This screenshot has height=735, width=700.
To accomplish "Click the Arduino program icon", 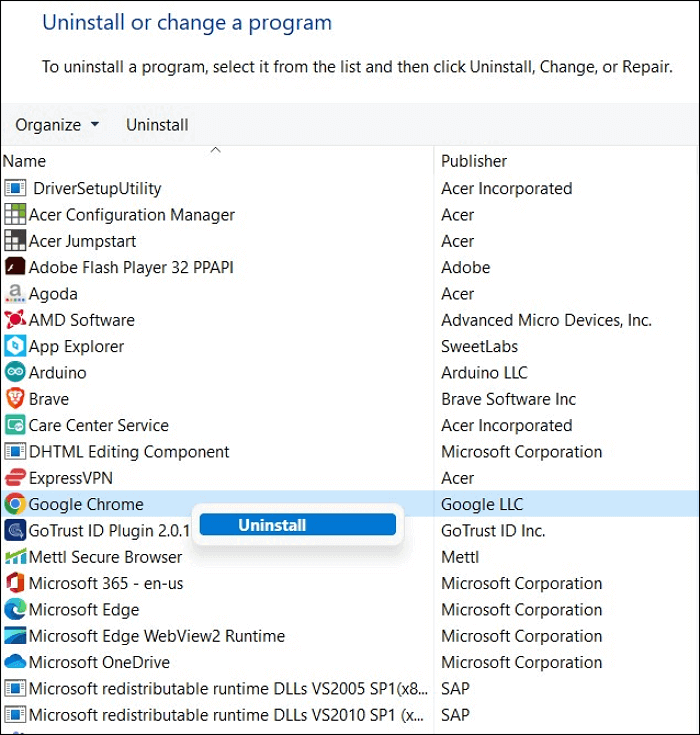I will 15,372.
